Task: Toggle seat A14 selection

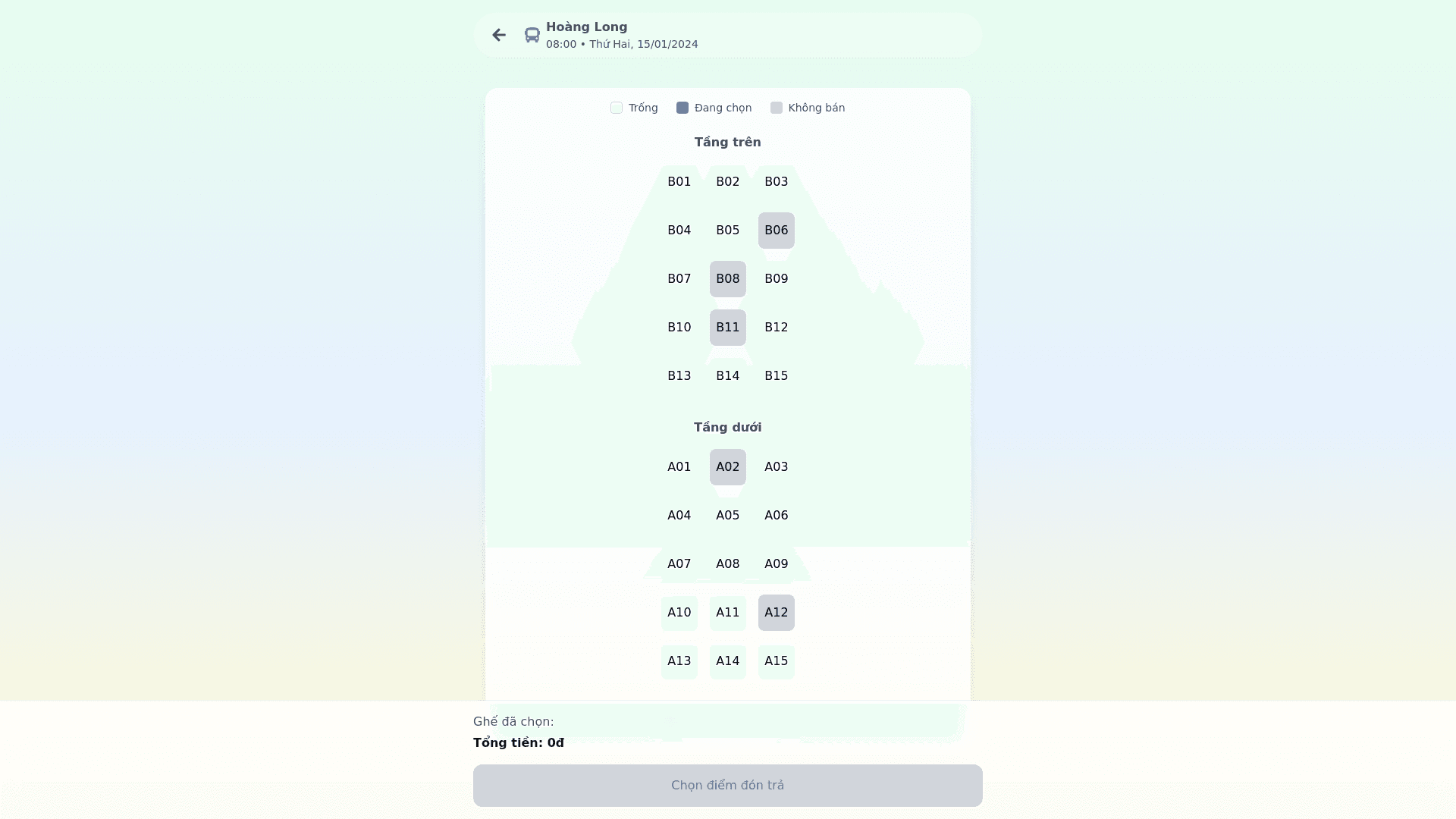Action: click(727, 661)
